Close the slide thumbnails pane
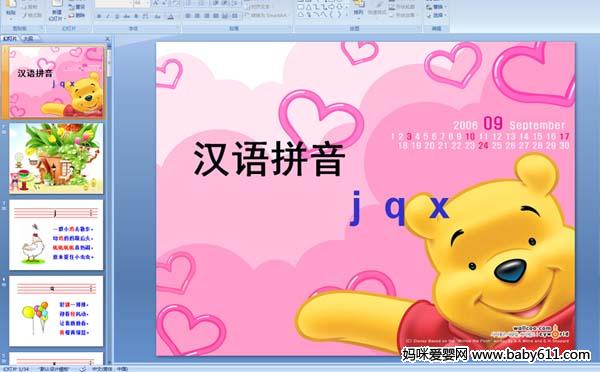This screenshot has height=372, width=600. (x=108, y=39)
